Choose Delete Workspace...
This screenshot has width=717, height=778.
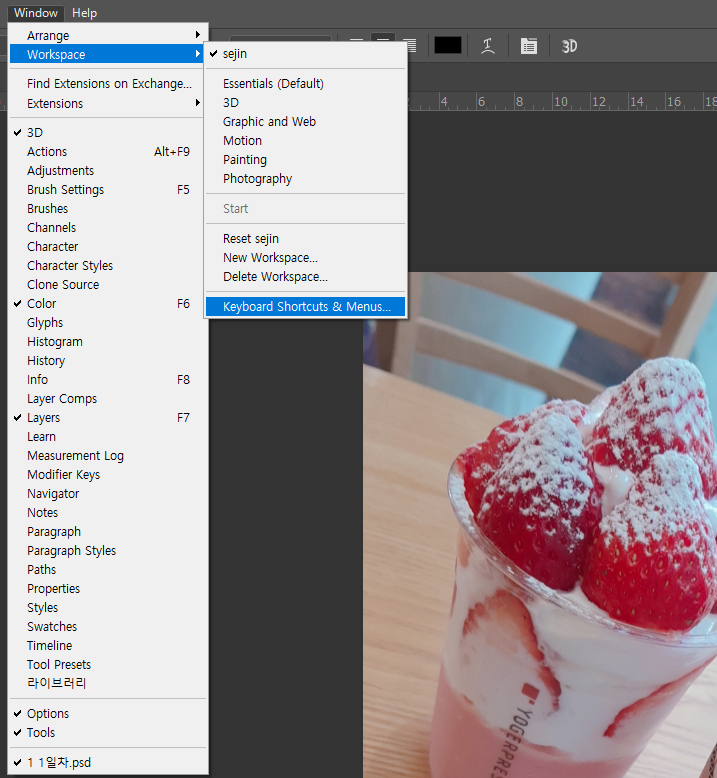[x=306, y=276]
